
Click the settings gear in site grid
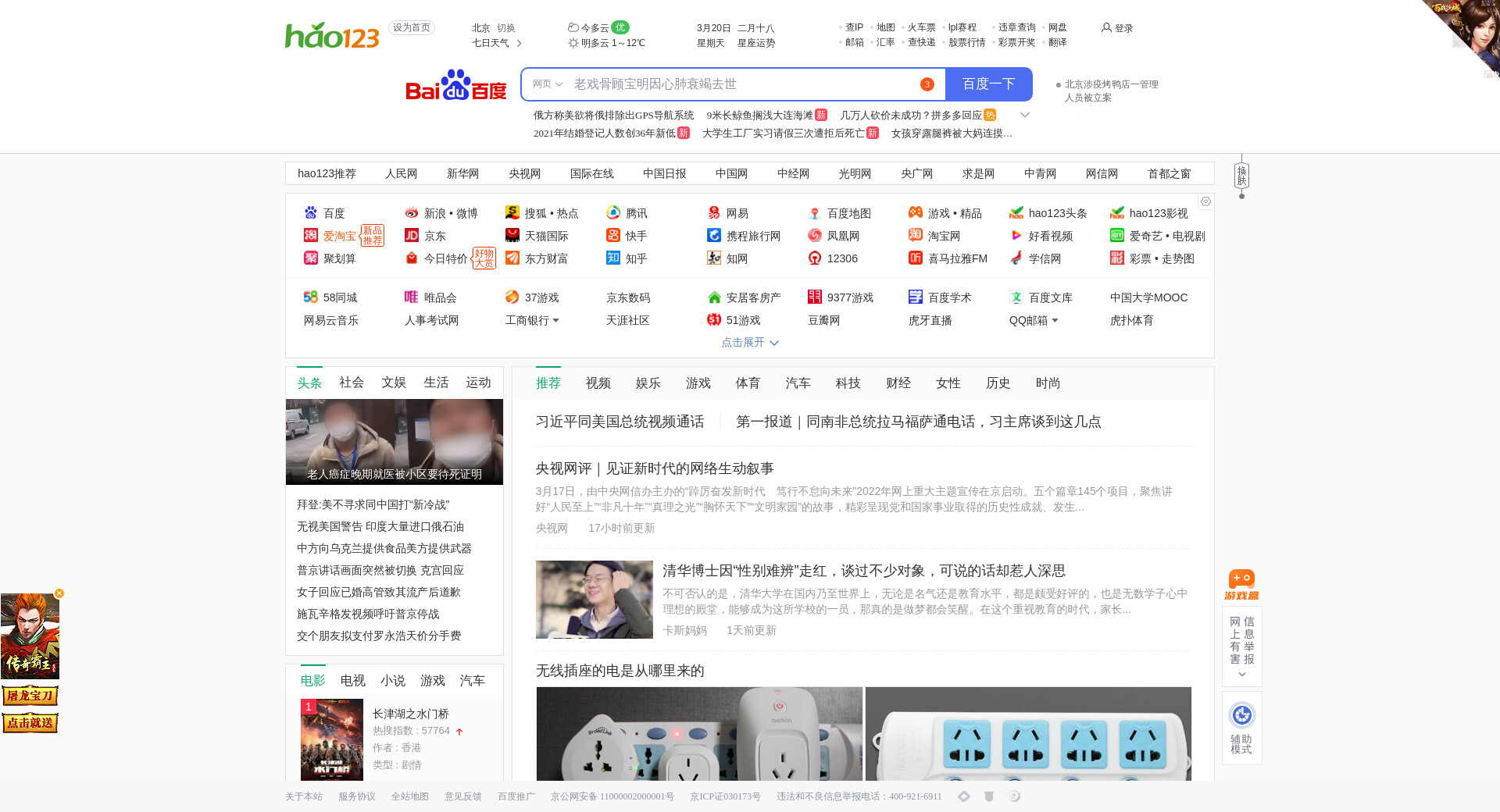1205,201
